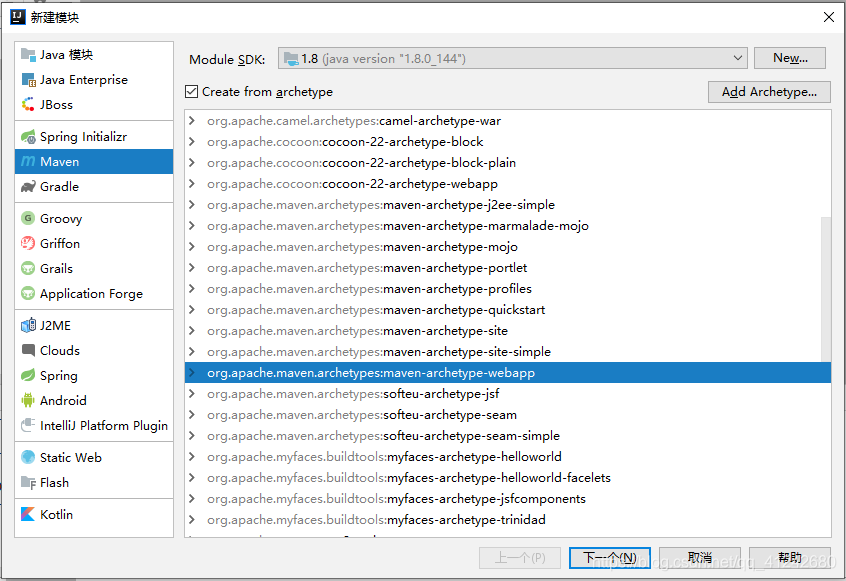Click the New... SDK button
Image resolution: width=846 pixels, height=581 pixels.
point(789,58)
